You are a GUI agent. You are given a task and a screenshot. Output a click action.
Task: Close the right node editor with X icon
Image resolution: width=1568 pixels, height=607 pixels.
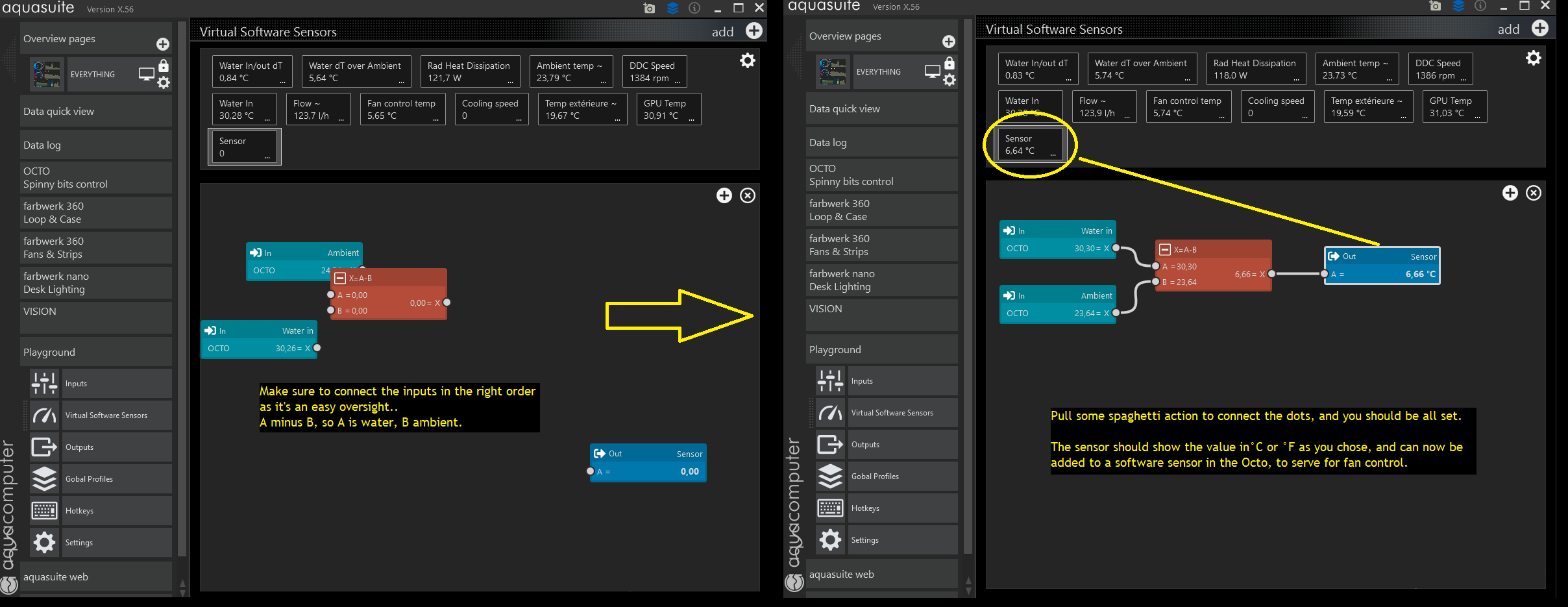(1534, 193)
